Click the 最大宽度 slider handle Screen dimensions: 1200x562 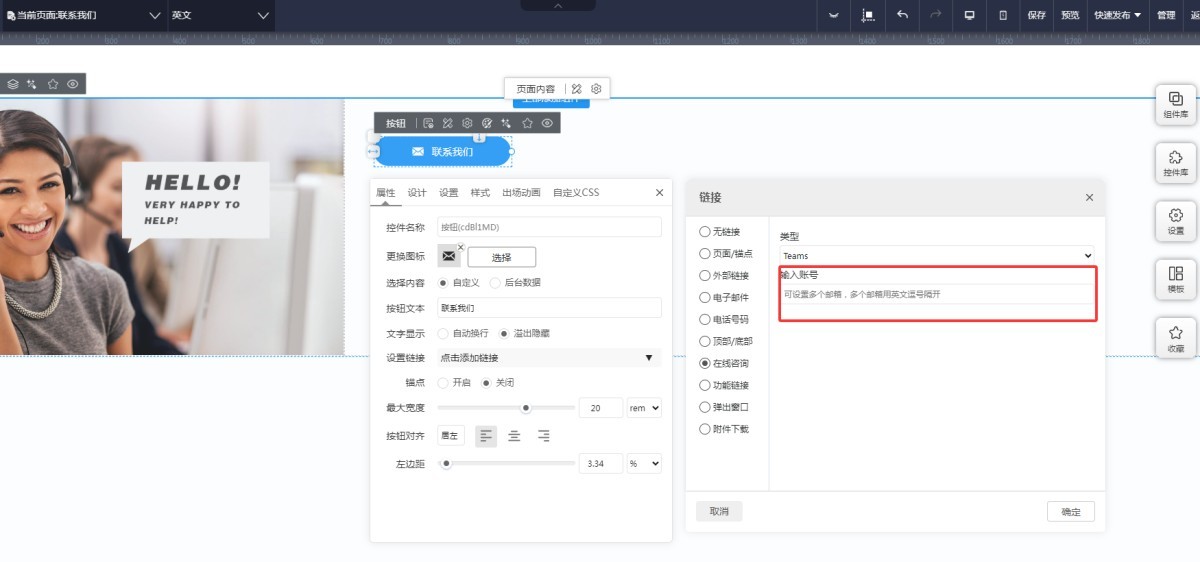(525, 408)
